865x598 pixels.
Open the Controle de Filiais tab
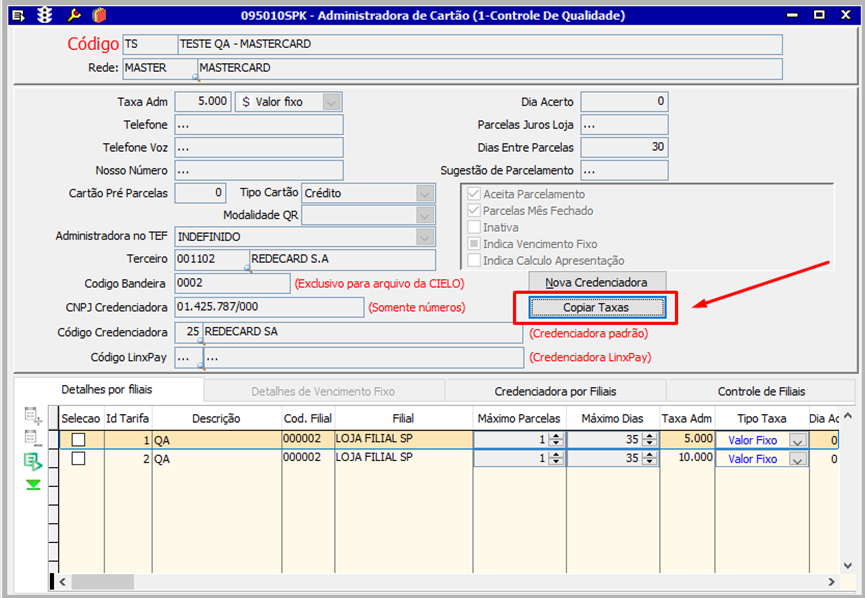coord(760,391)
